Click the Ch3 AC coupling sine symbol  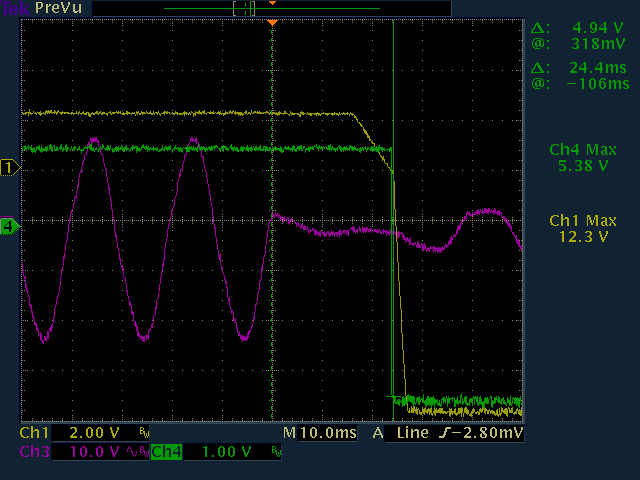(x=132, y=451)
